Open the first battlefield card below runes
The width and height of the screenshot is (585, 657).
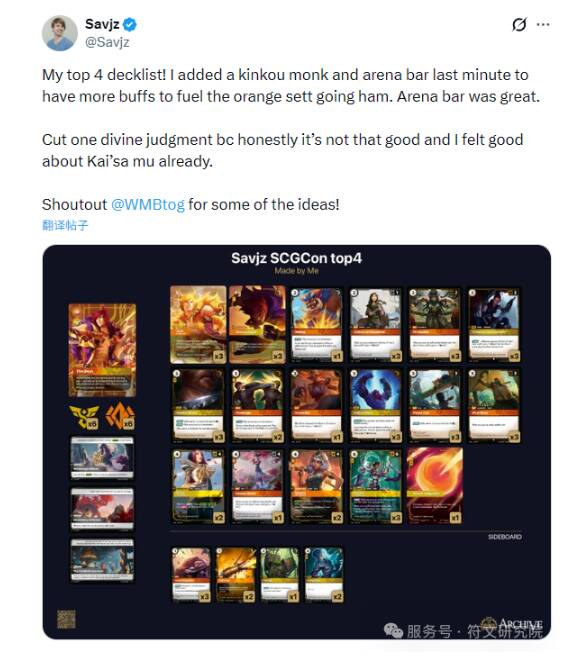click(102, 458)
